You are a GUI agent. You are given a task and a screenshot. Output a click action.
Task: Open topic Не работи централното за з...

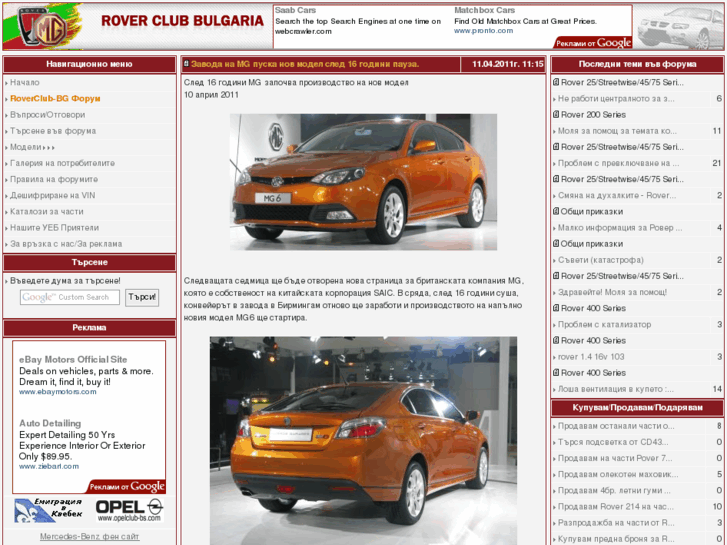616,99
